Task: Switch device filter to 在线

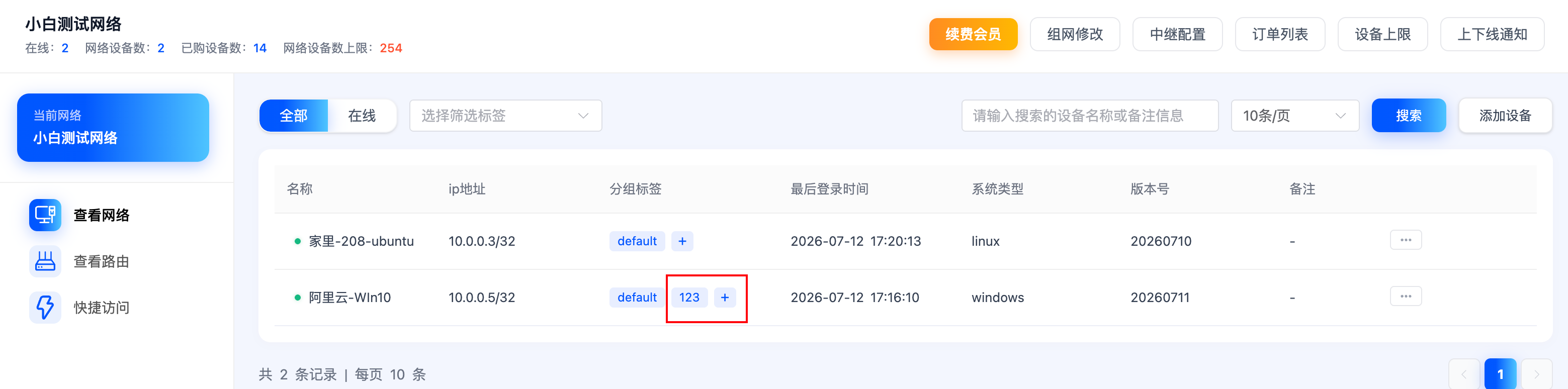Action: tap(362, 116)
